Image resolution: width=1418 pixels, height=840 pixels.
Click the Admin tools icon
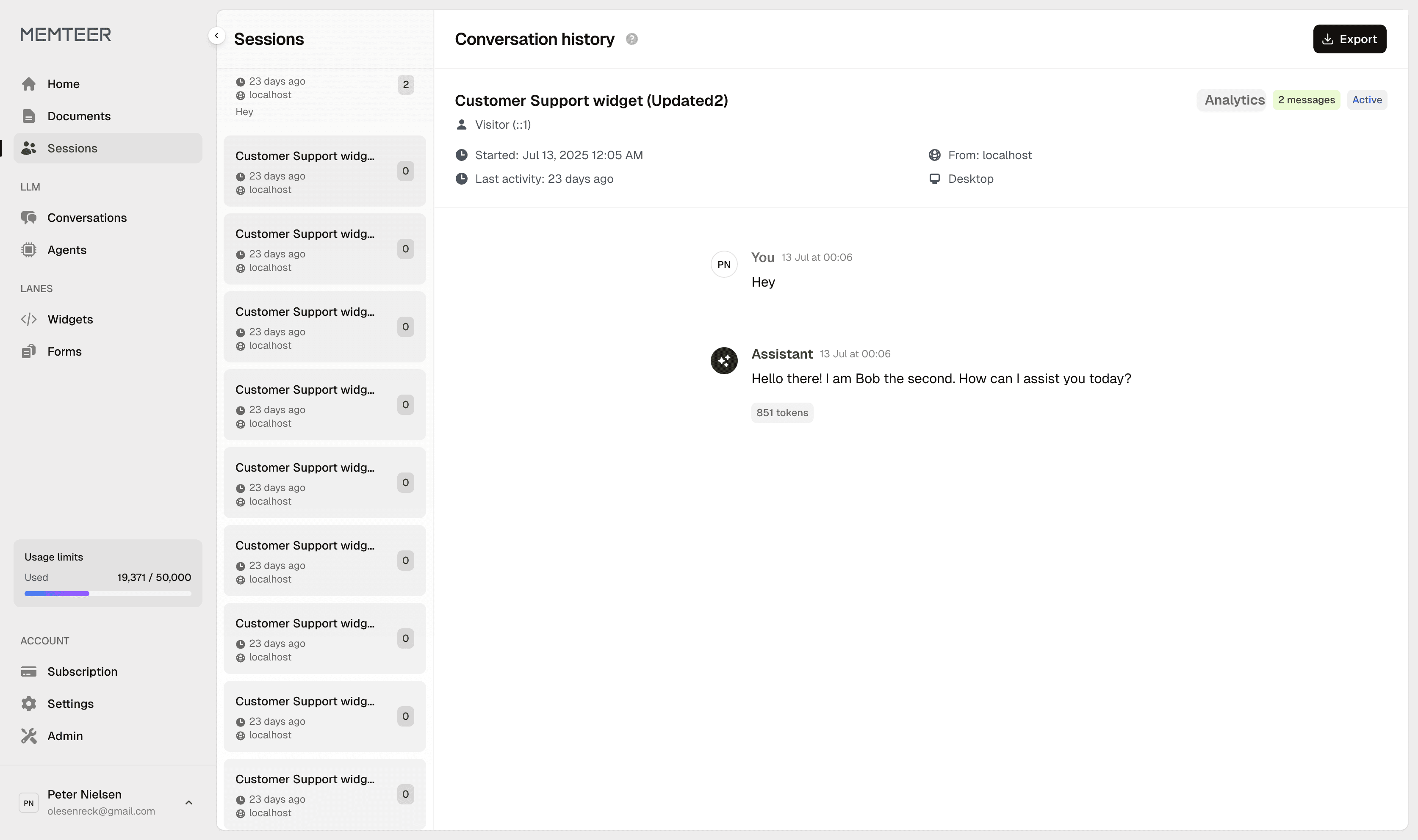(29, 736)
